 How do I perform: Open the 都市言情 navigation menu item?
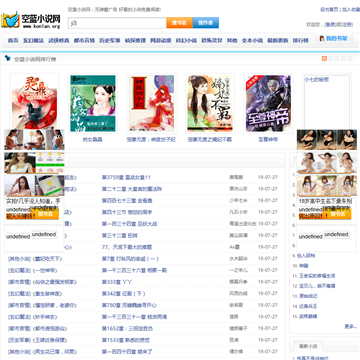point(84,40)
